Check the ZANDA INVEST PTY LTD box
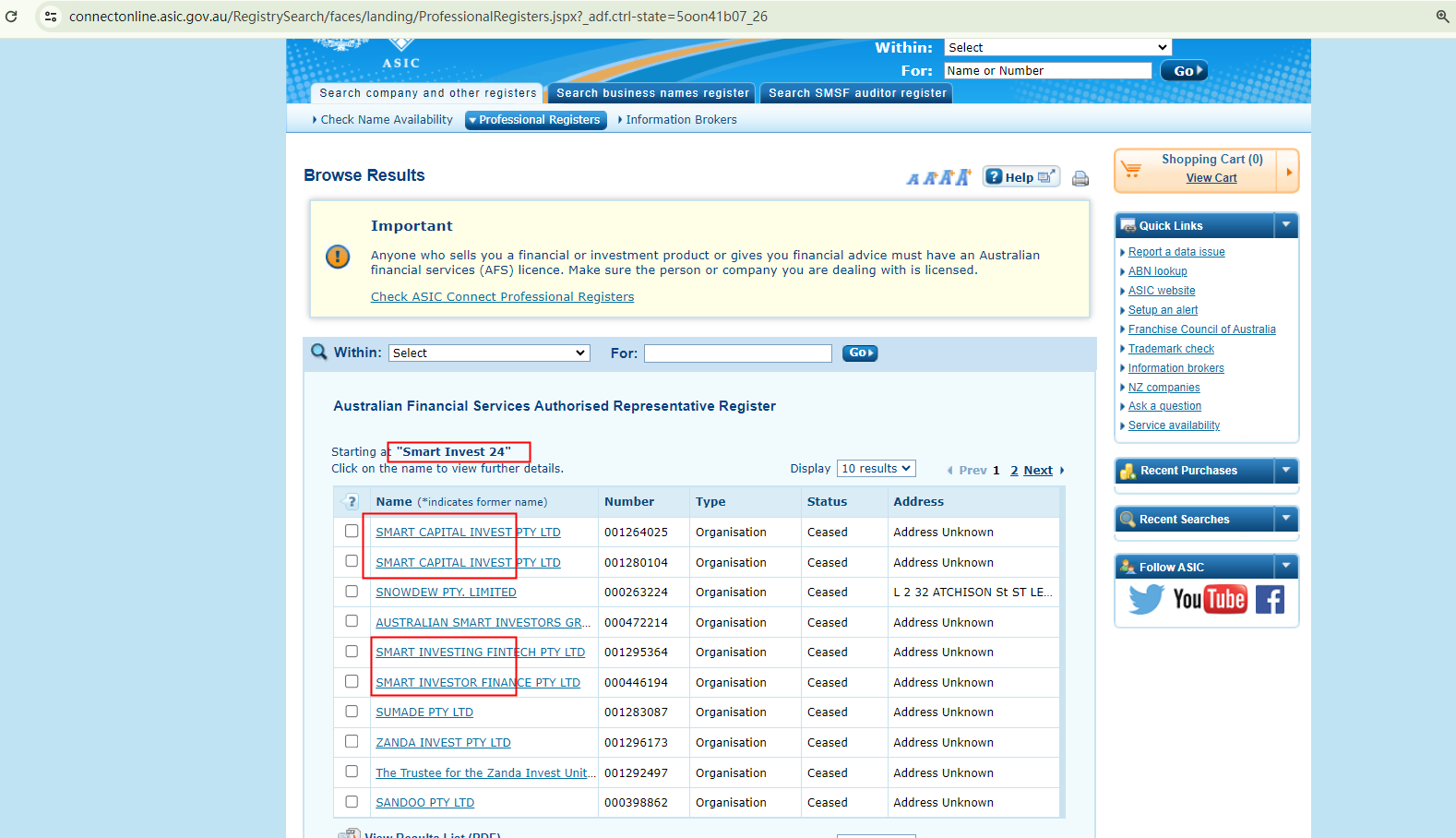The image size is (1456, 838). click(352, 742)
